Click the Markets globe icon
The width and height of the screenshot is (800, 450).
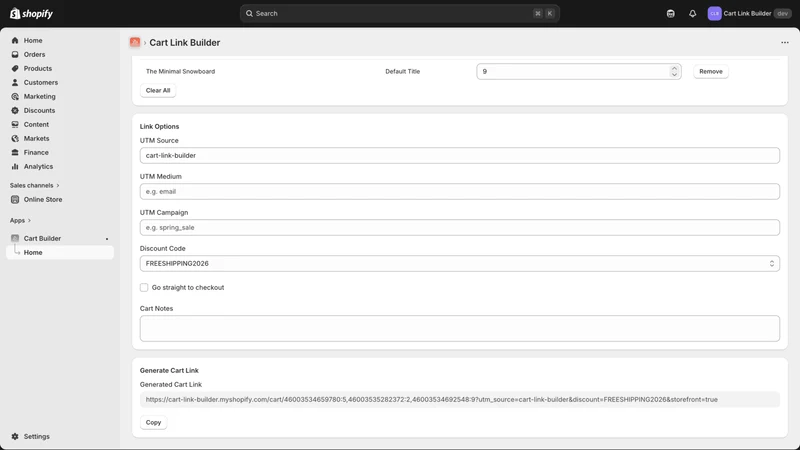point(15,138)
